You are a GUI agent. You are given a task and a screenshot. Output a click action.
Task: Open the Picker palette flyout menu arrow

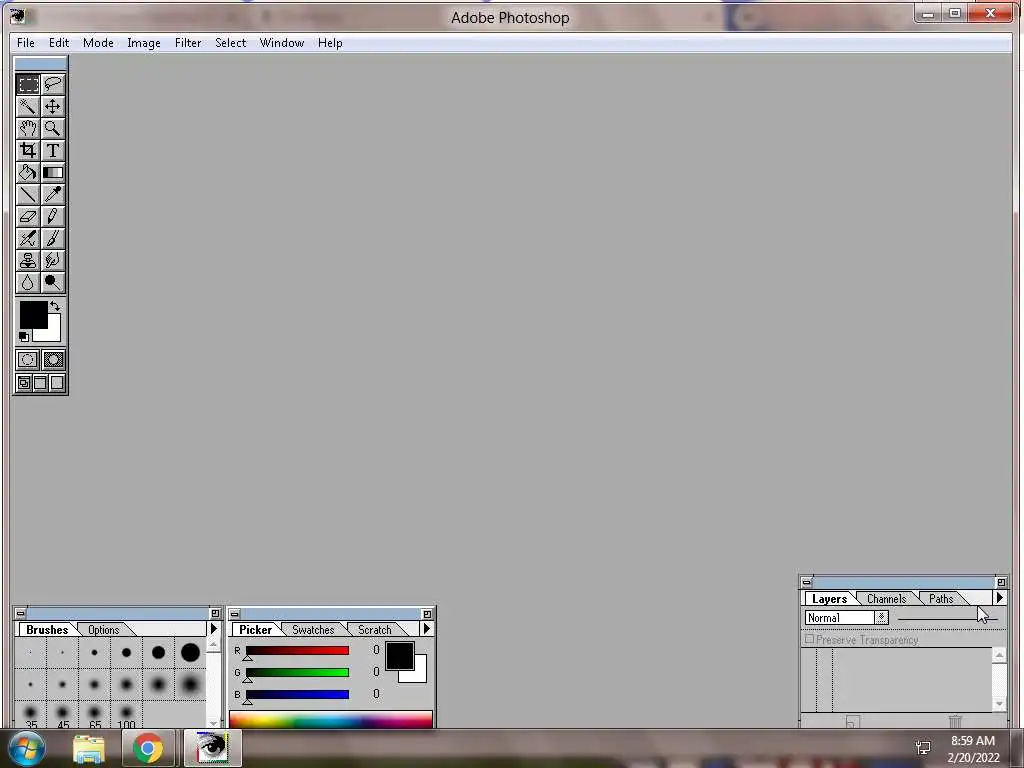[x=426, y=629]
